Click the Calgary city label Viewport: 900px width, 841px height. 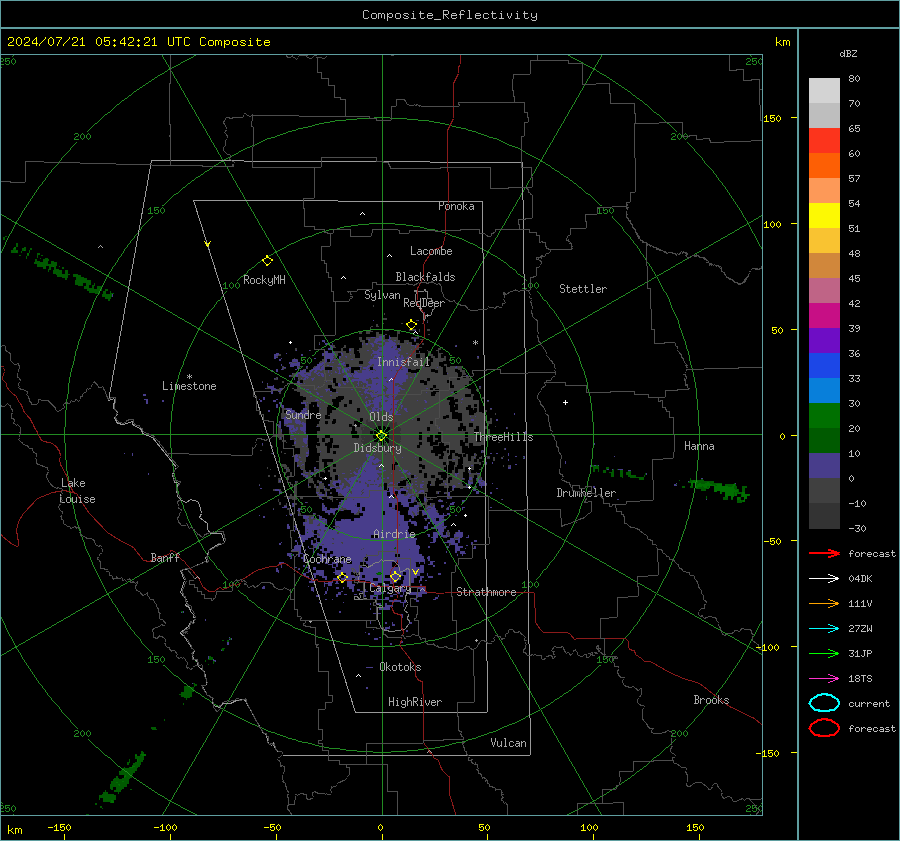point(390,588)
